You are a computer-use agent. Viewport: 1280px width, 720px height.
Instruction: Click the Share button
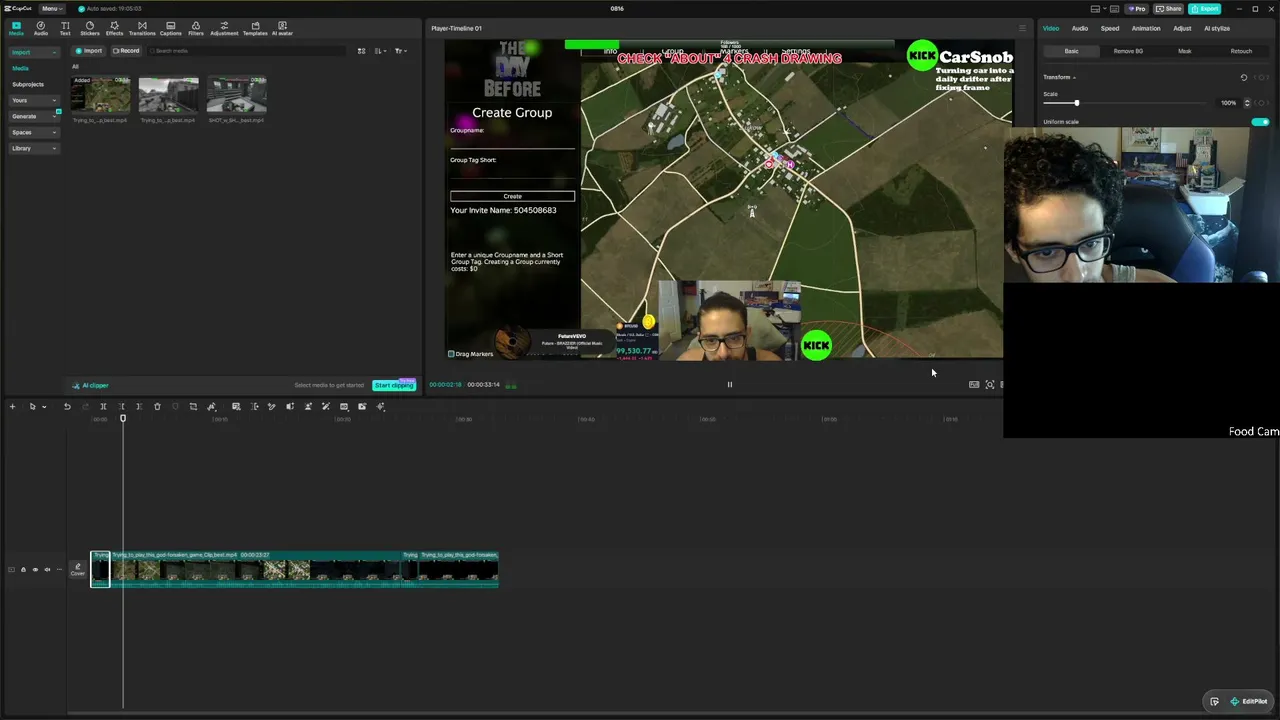[1168, 9]
